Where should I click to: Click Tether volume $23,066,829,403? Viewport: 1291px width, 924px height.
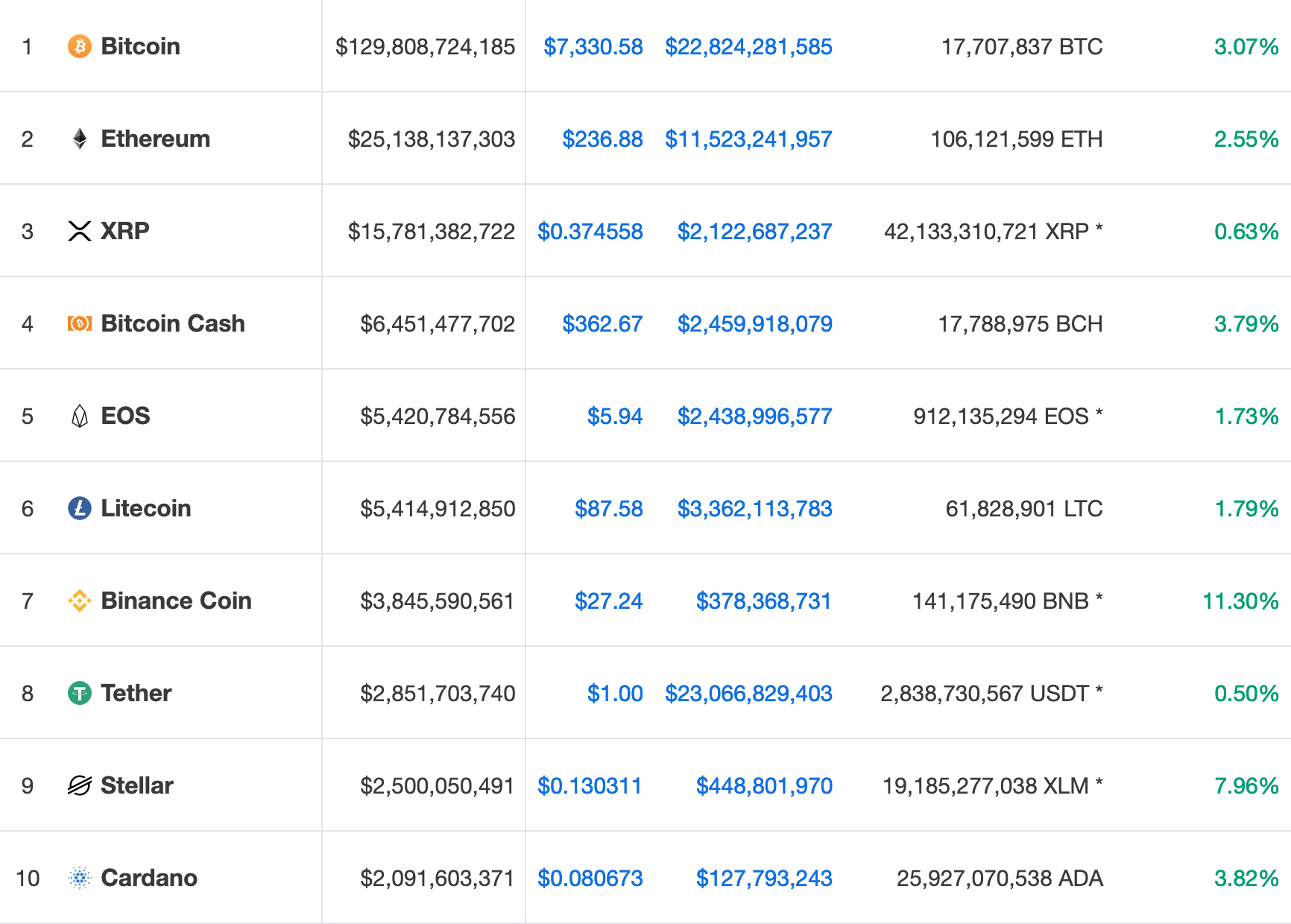pos(748,694)
